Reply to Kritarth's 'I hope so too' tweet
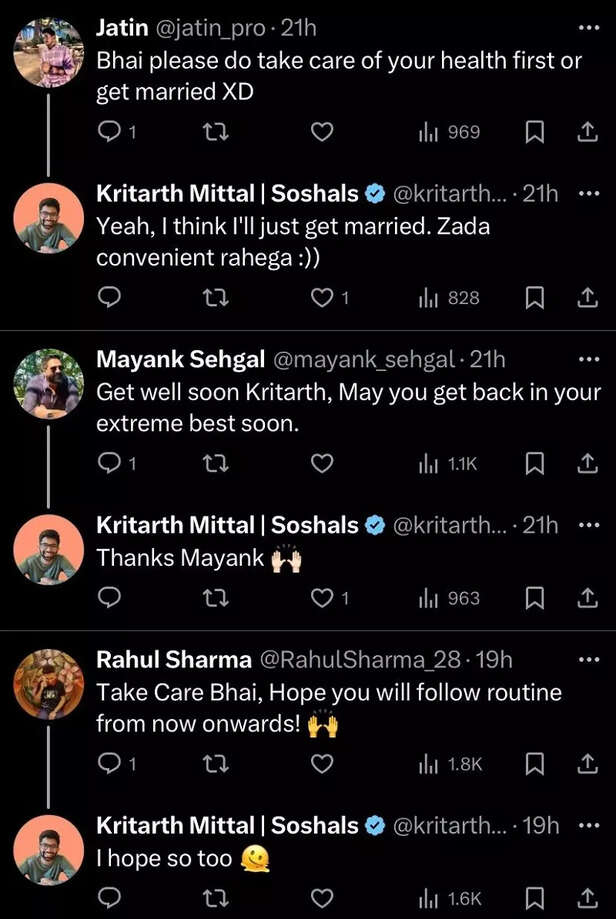The image size is (616, 919). click(x=109, y=897)
